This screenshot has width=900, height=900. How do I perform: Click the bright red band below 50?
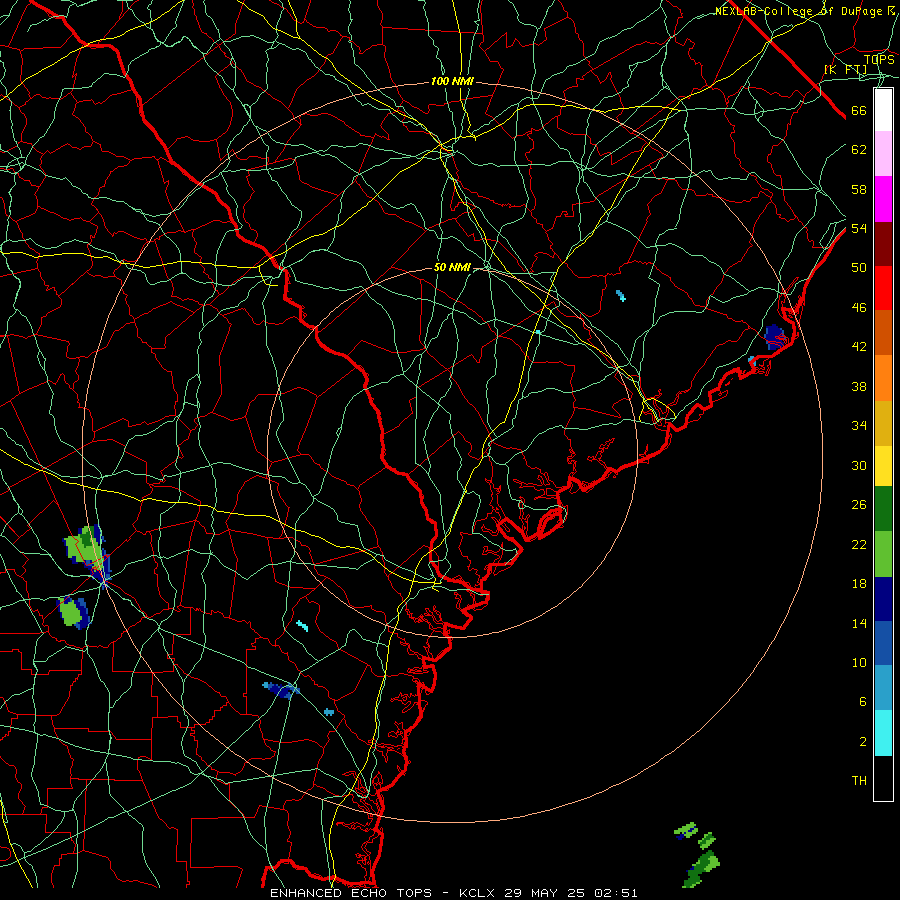[x=883, y=288]
